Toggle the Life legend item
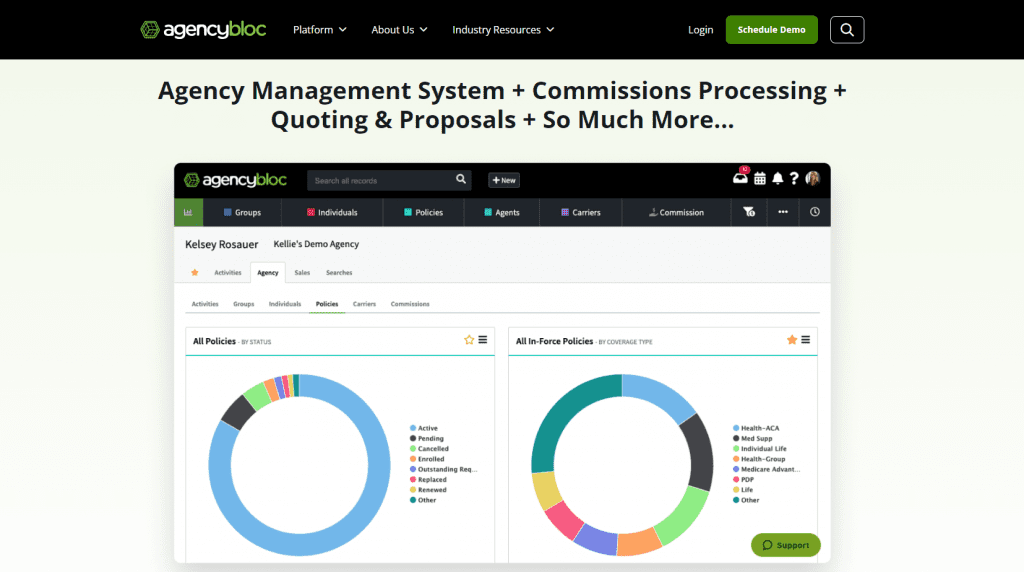Screen dimensions: 1024x572 pos(743,490)
